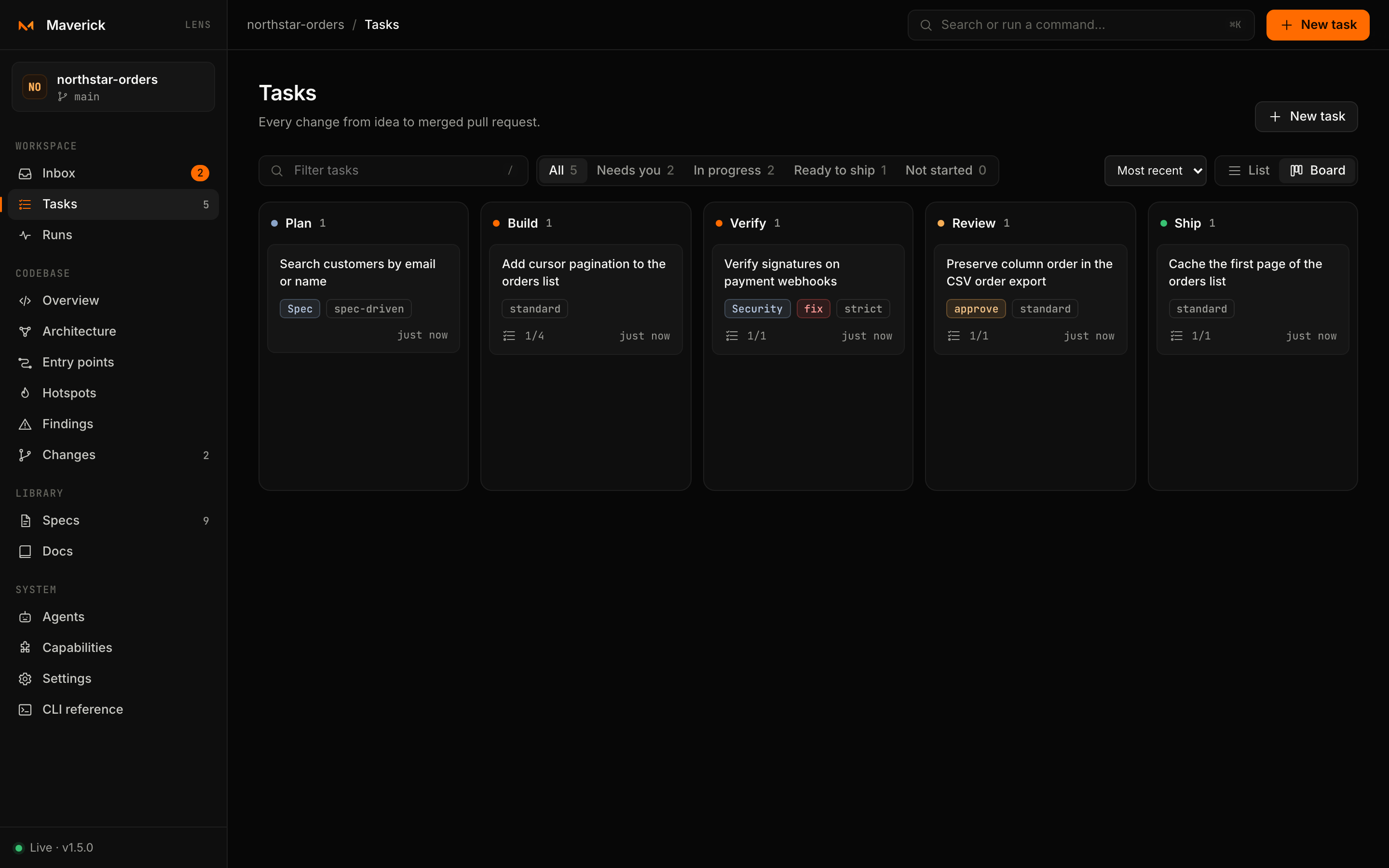Screen dimensions: 1389x868
Task: Open the Search customers by email task card
Action: pyautogui.click(x=363, y=298)
